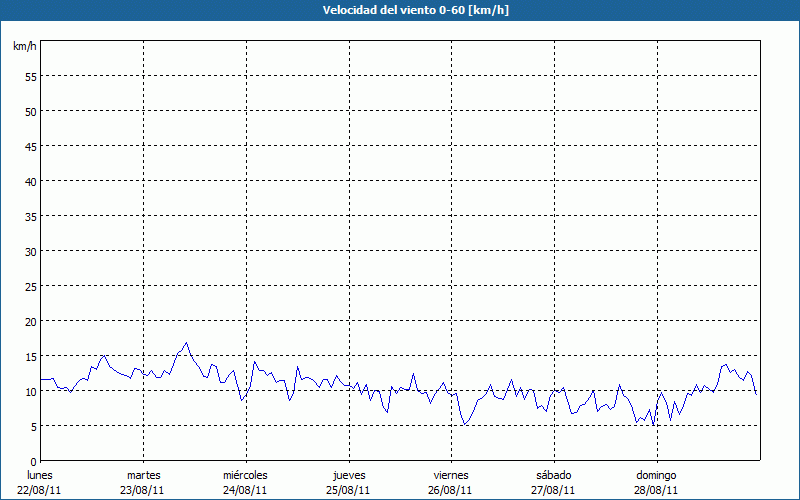Screen dimensions: 800x500
Task: Select the "sábado" day label
Action: (x=553, y=475)
